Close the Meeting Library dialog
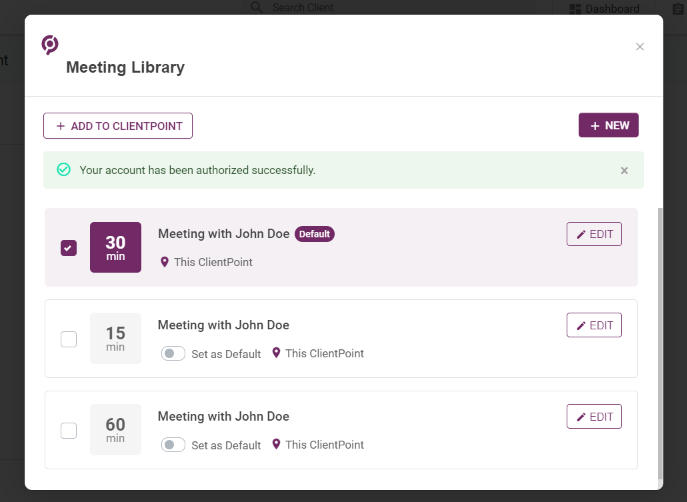 point(640,47)
